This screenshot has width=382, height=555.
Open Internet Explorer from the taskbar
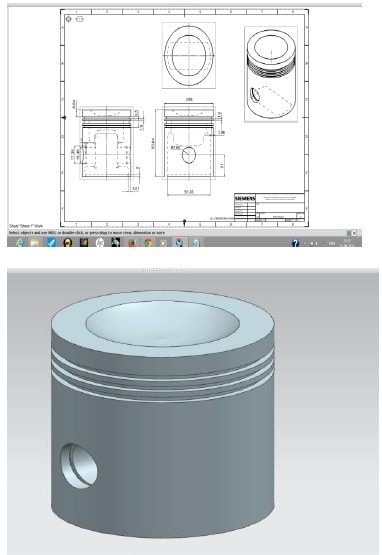20,242
